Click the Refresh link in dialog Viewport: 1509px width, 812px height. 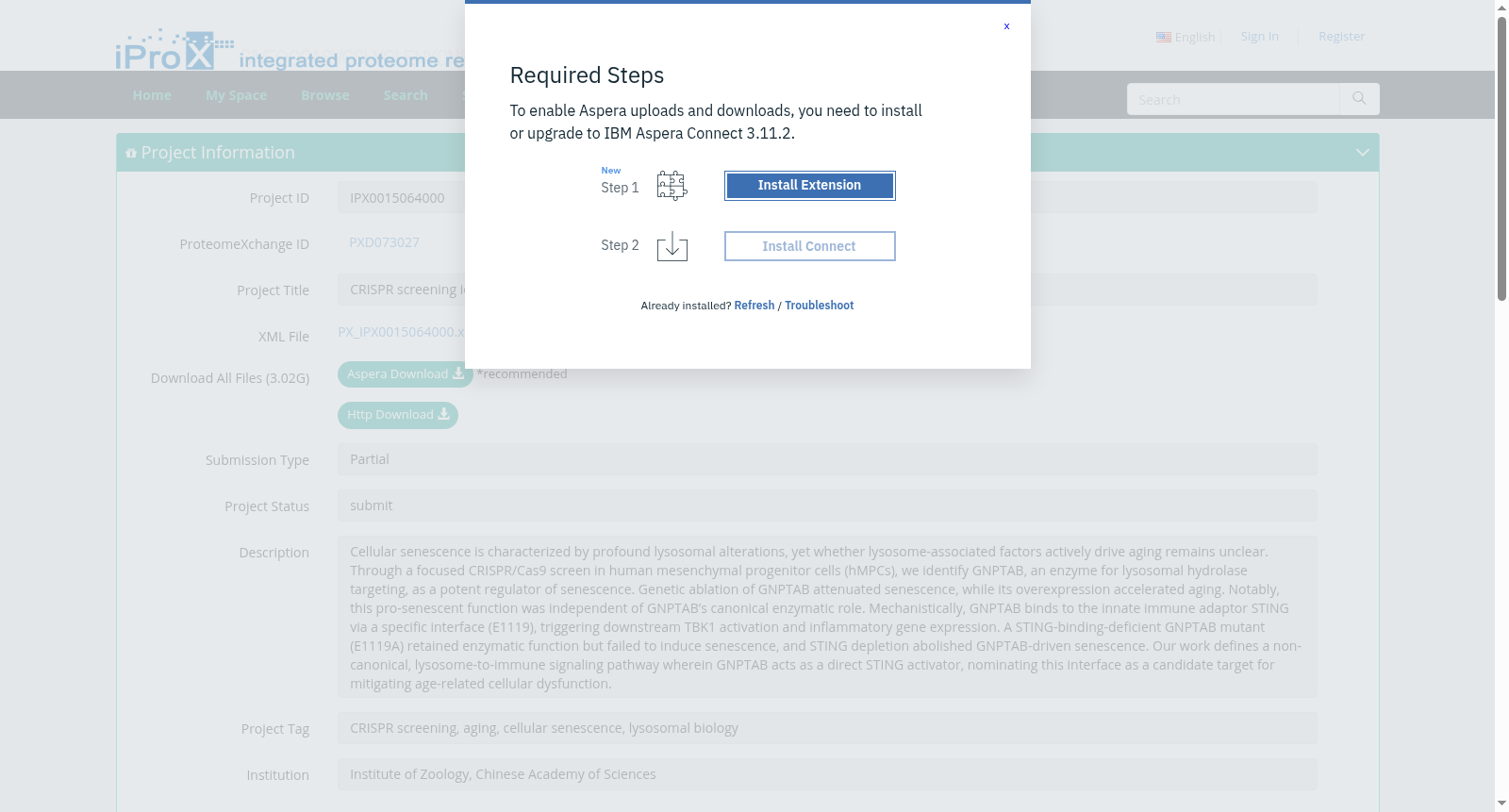[754, 306]
